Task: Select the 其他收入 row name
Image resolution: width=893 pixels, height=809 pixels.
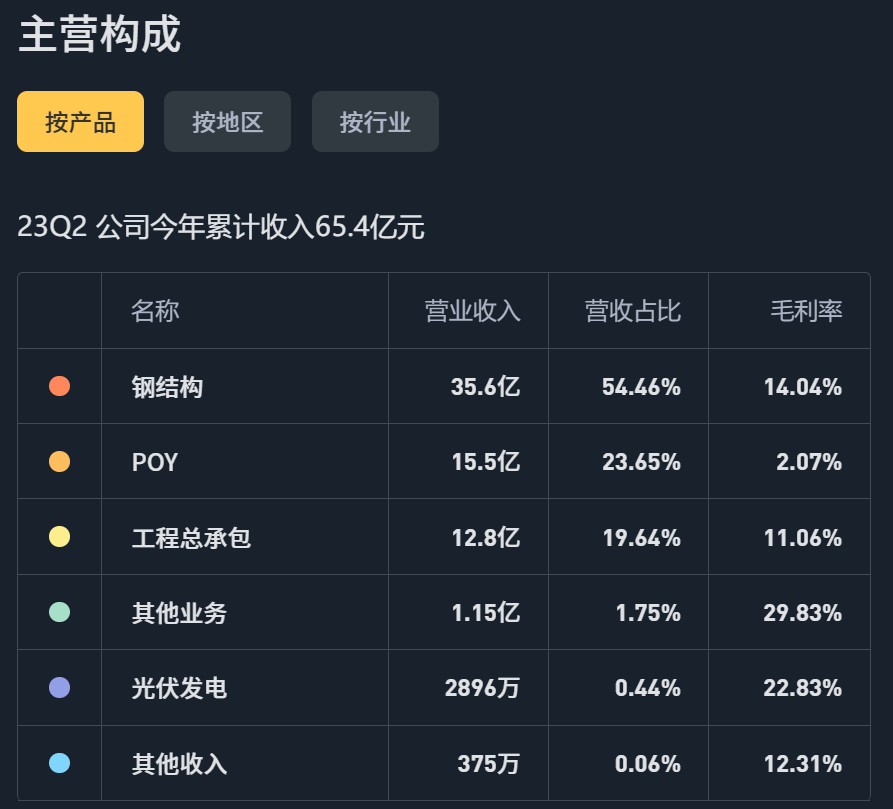Action: 179,764
